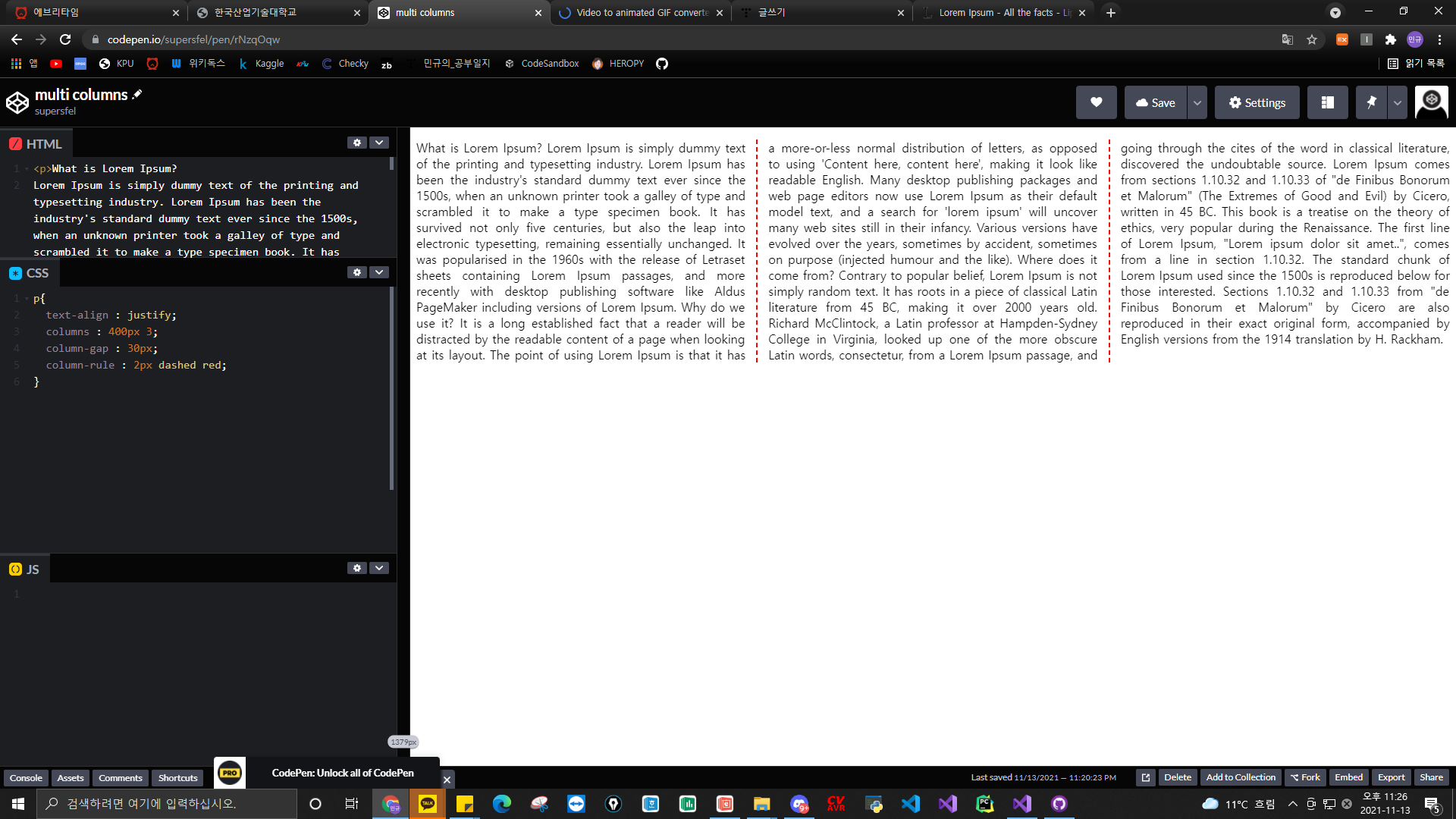
Task: Open Task View on taskbar
Action: [x=352, y=804]
